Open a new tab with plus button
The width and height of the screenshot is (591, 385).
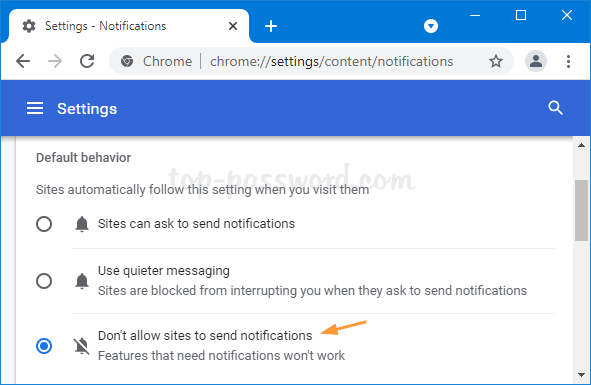[x=271, y=26]
